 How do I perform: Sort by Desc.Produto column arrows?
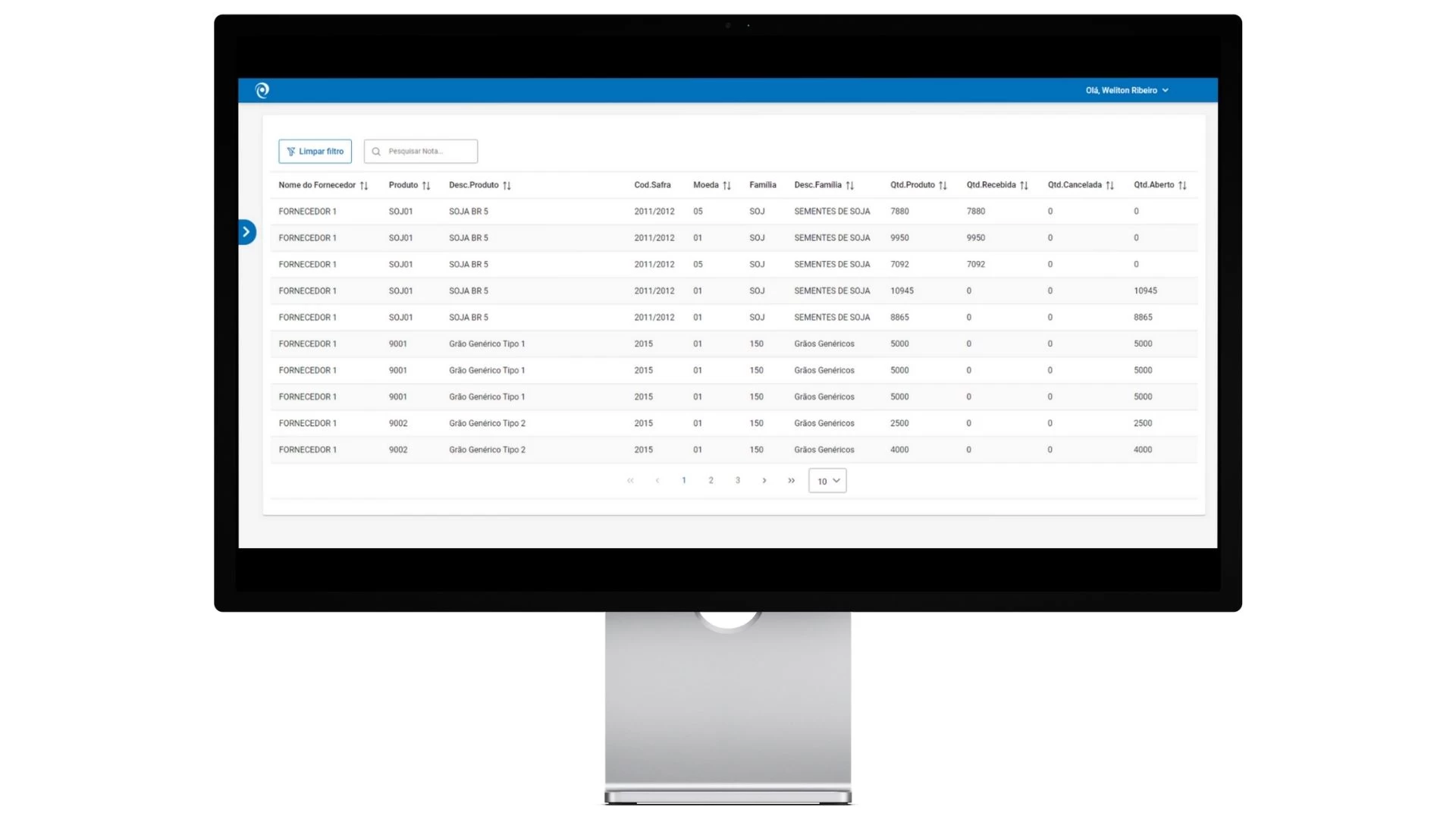pos(507,186)
